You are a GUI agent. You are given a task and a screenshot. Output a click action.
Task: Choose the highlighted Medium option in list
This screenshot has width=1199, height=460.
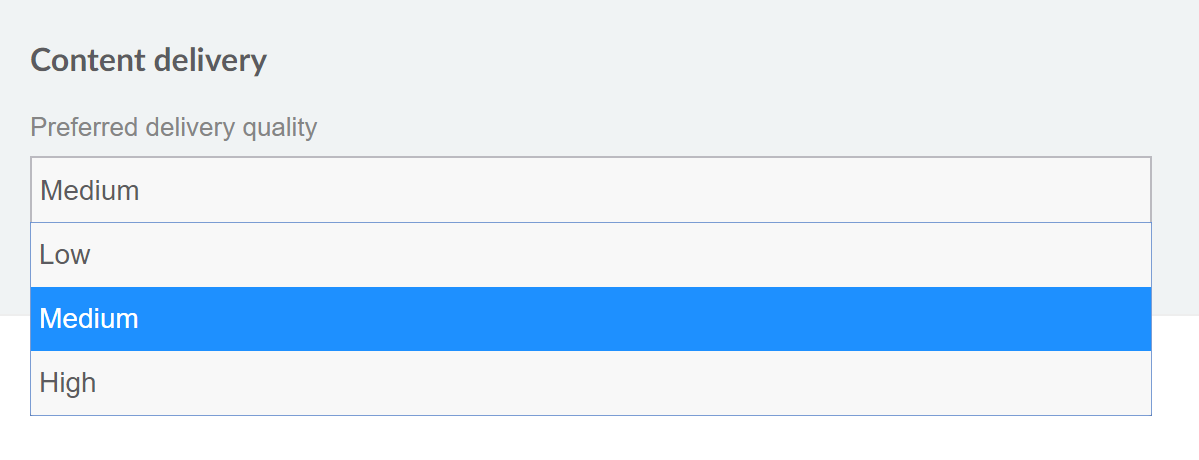point(590,319)
